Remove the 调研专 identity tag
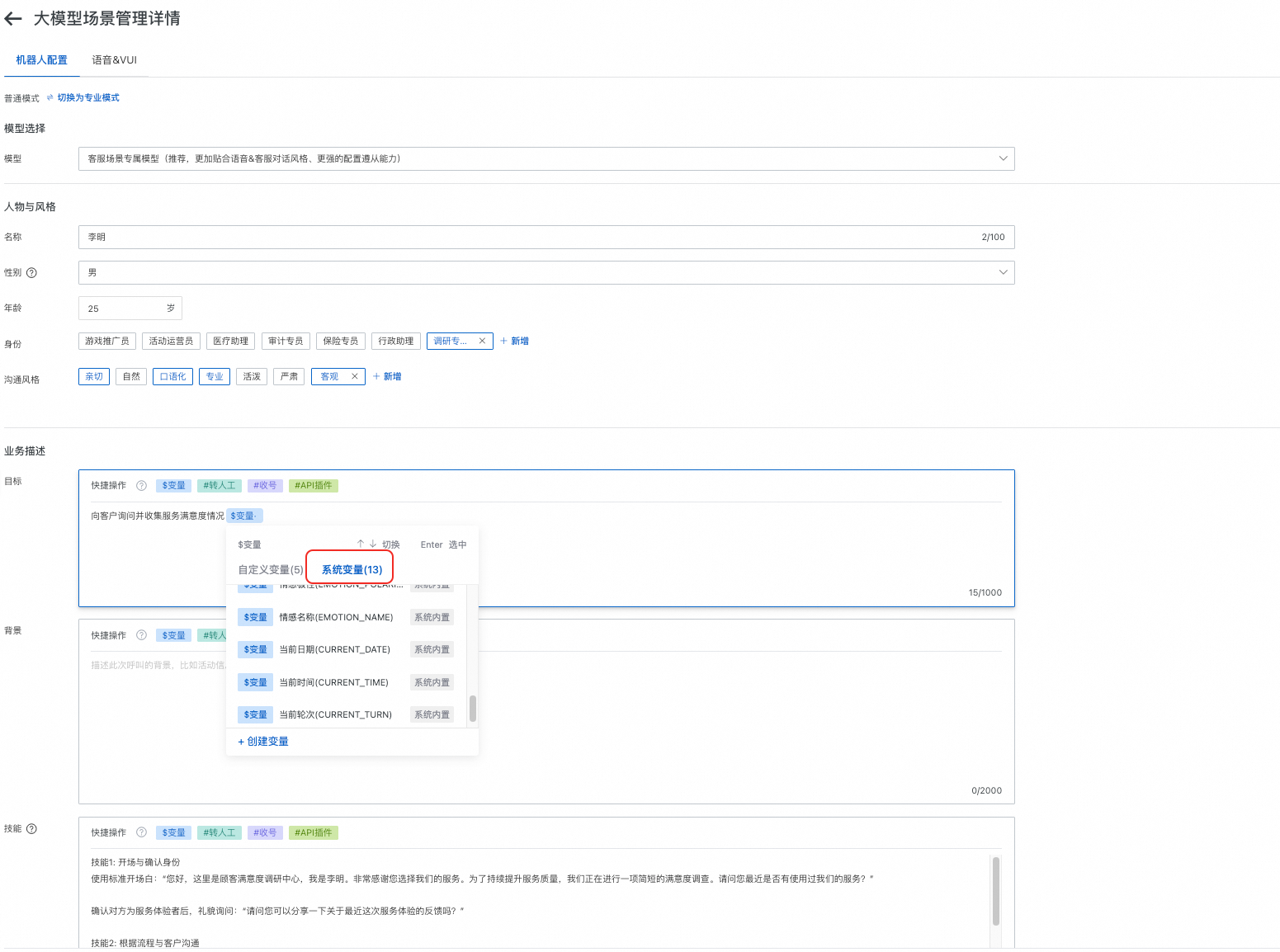Viewport: 1280px width, 952px height. 482,341
